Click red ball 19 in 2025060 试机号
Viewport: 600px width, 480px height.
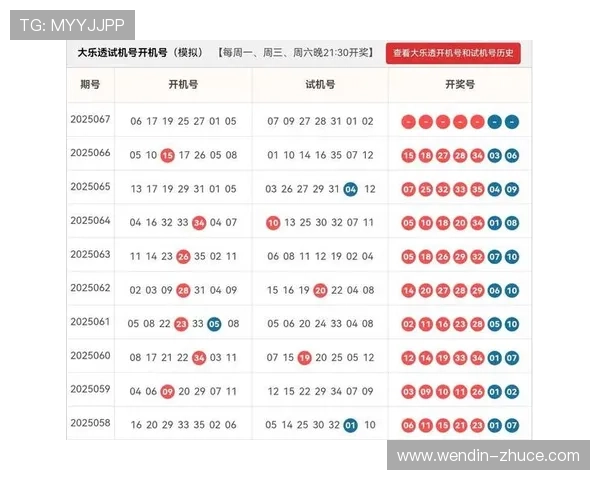tap(305, 358)
